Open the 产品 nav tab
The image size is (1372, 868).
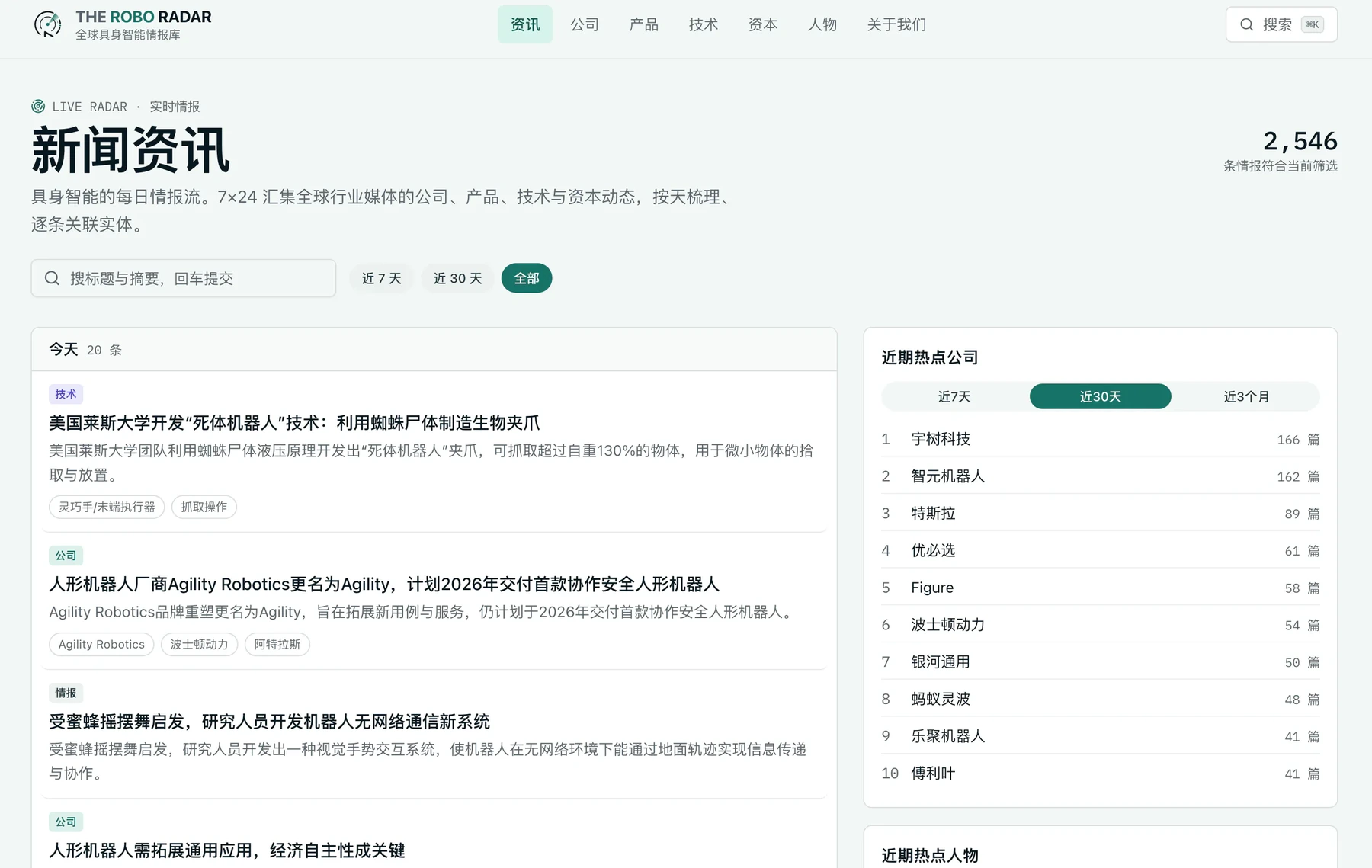(644, 24)
